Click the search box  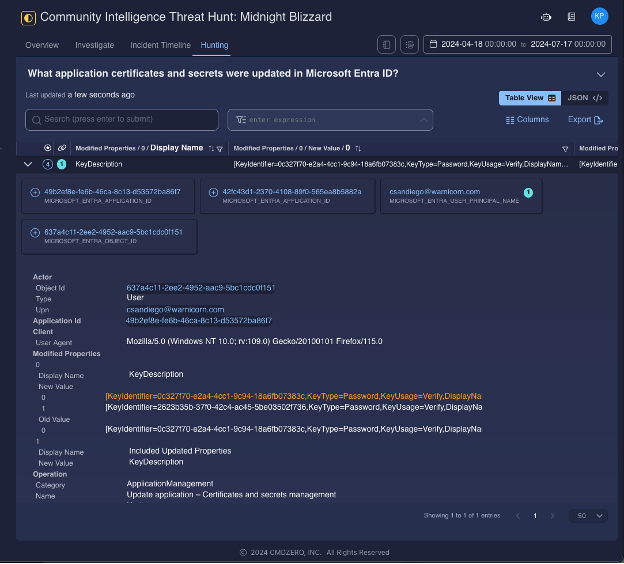[122, 120]
